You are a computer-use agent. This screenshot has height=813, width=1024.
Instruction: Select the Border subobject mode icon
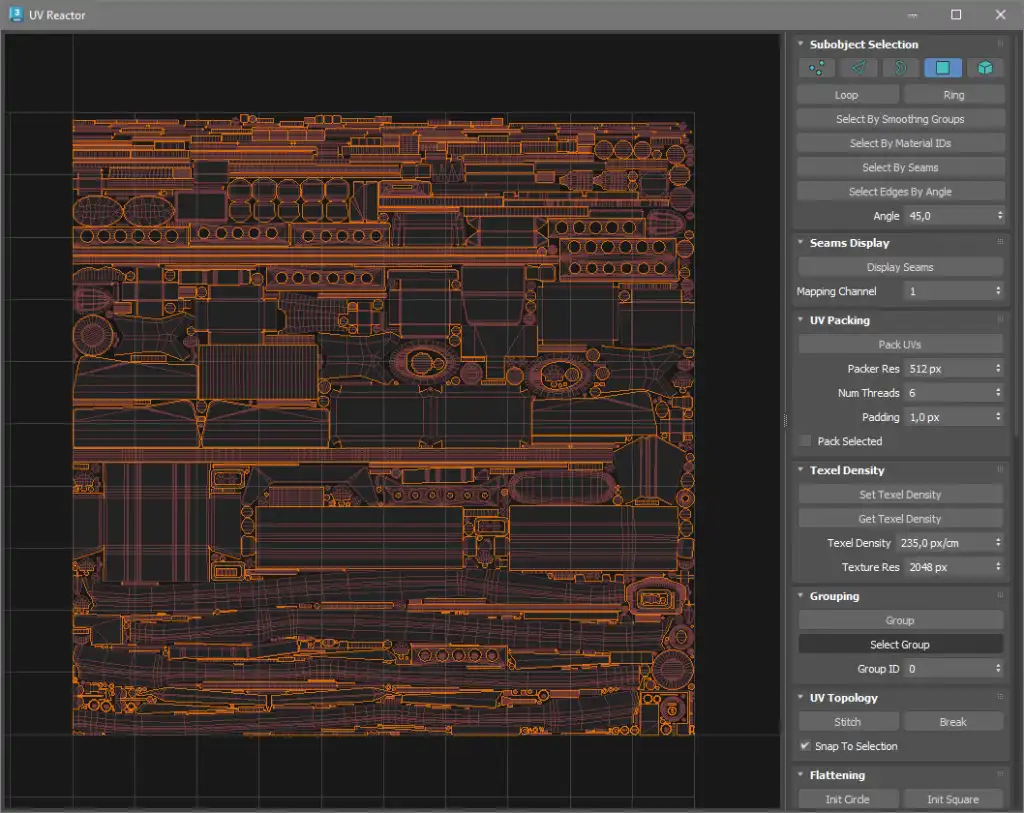click(x=901, y=68)
